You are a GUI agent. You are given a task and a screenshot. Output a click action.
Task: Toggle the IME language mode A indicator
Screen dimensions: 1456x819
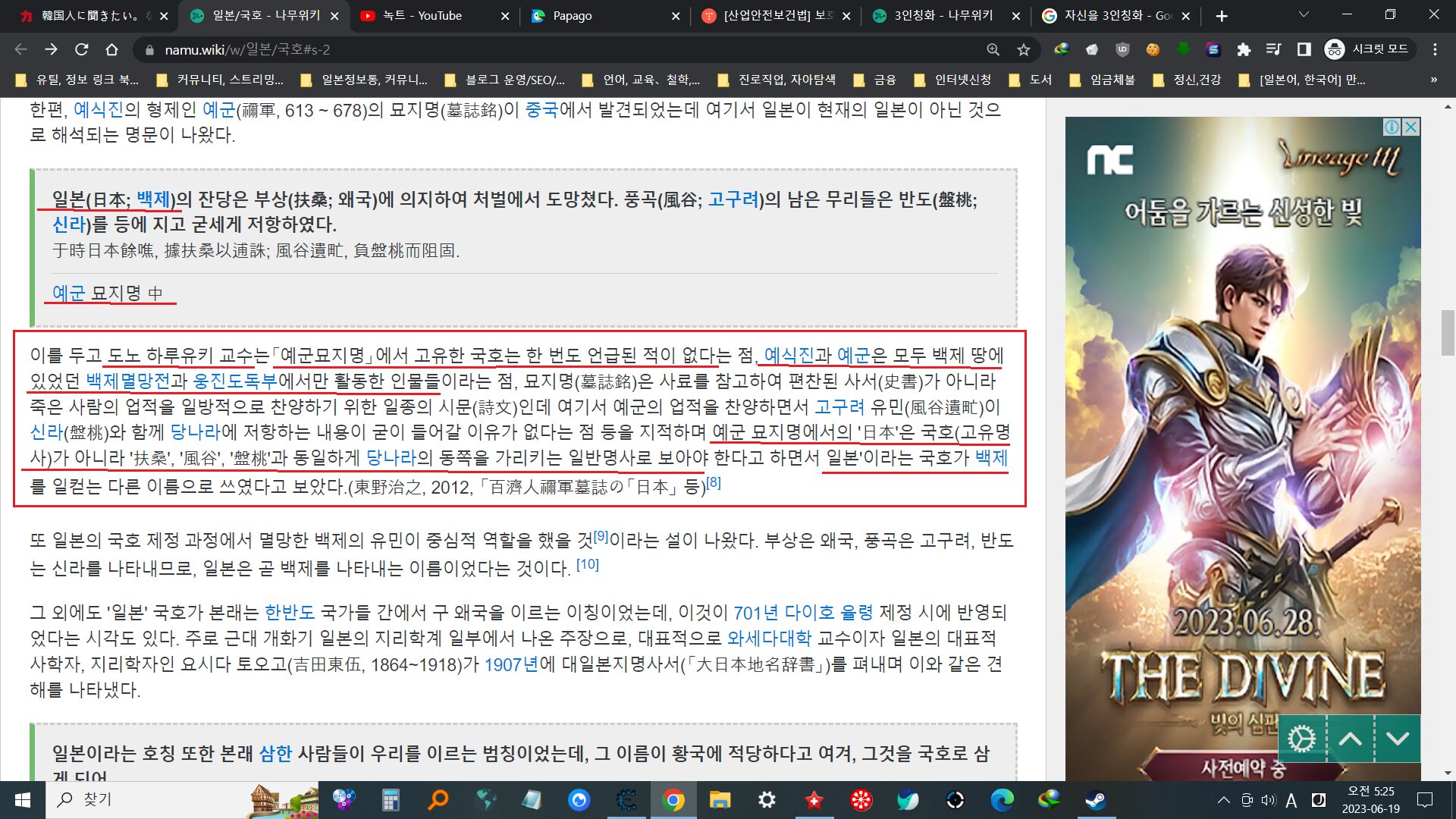pos(1291,800)
